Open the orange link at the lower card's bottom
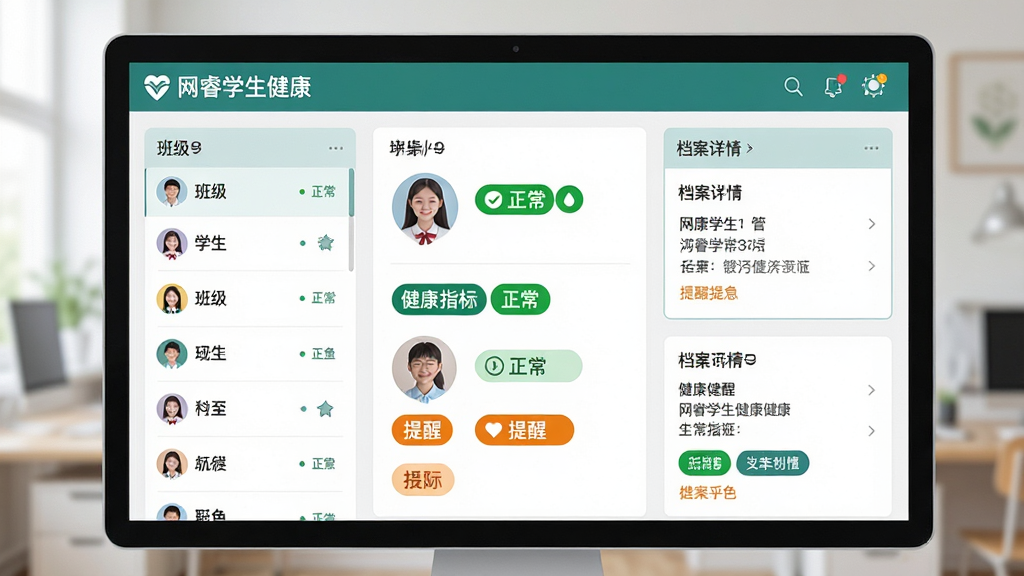The width and height of the screenshot is (1024, 576). click(708, 492)
